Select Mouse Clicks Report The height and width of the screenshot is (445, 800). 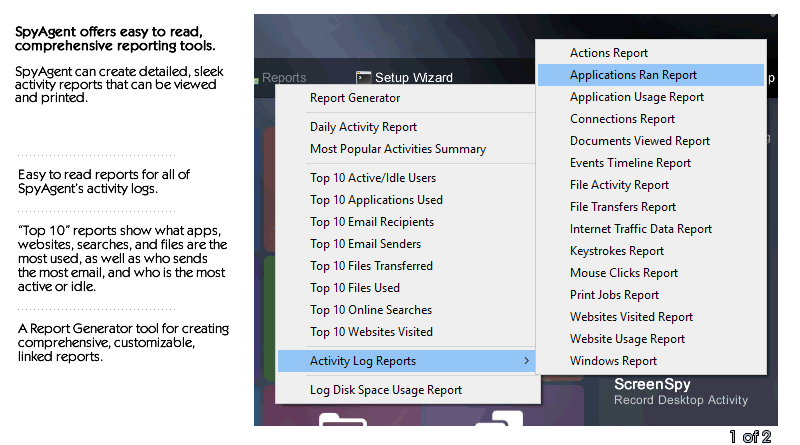point(651,272)
